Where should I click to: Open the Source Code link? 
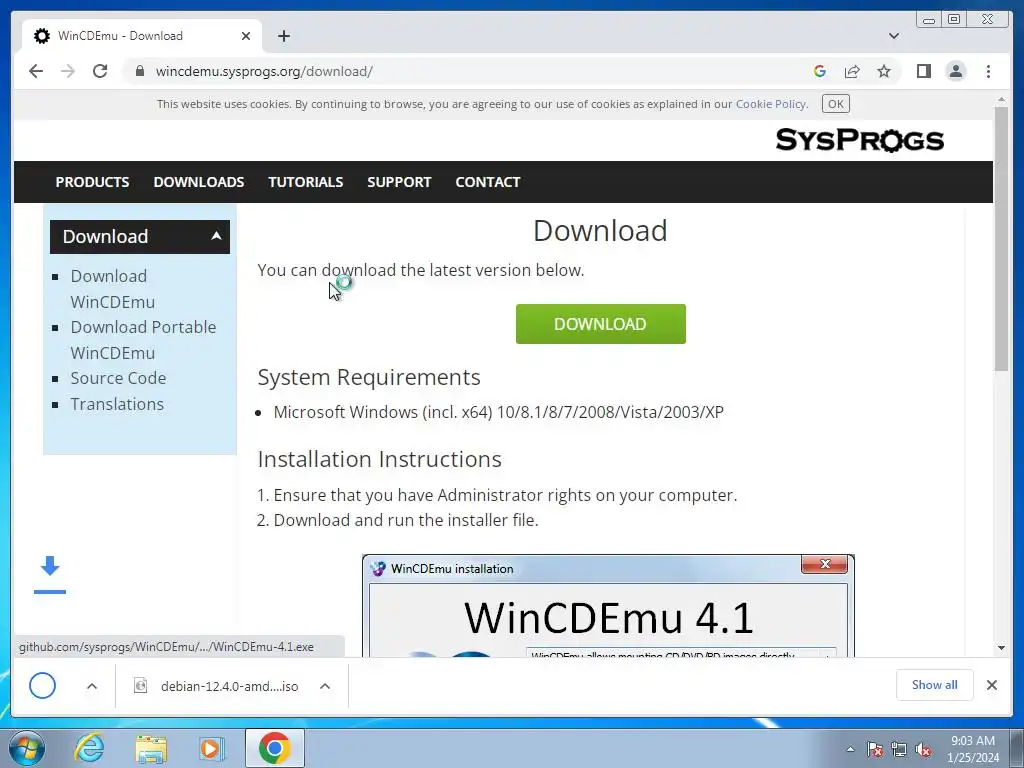[118, 378]
